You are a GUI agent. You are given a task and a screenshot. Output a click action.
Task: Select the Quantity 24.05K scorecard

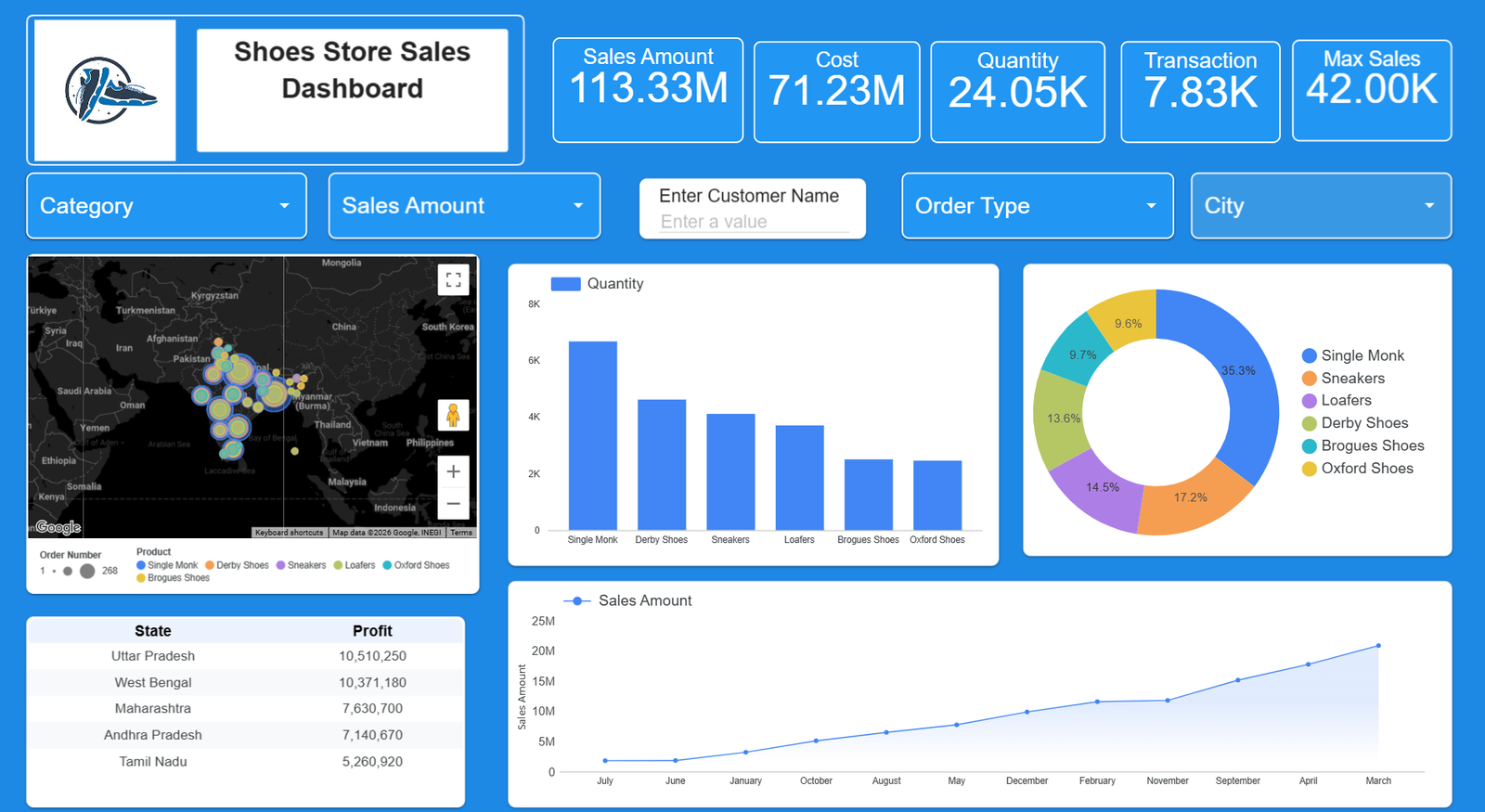tap(1018, 92)
